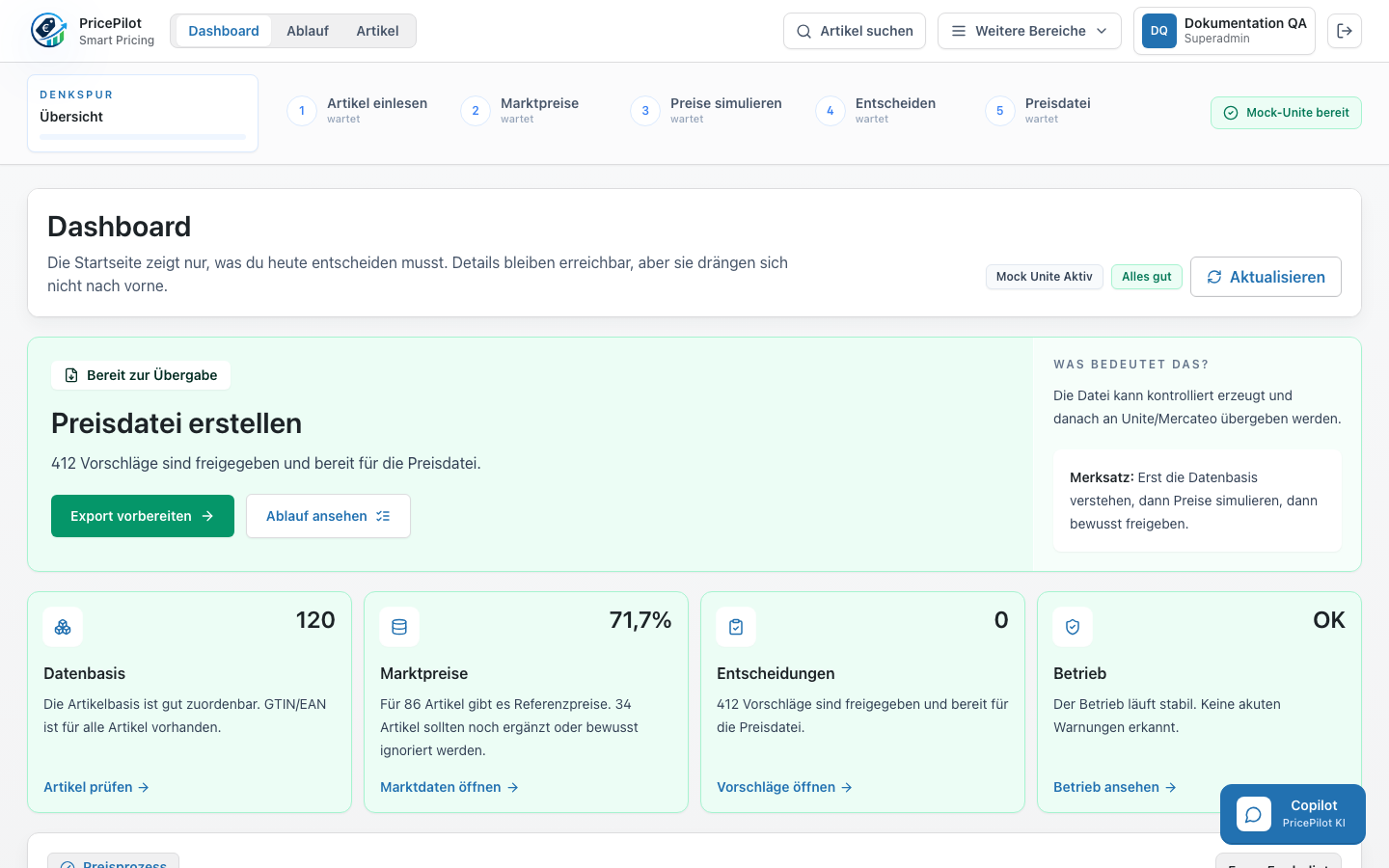Screen dimensions: 1389x868
Task: Click the arrow beside Vorschläge öffnen
Action: pyautogui.click(x=847, y=787)
